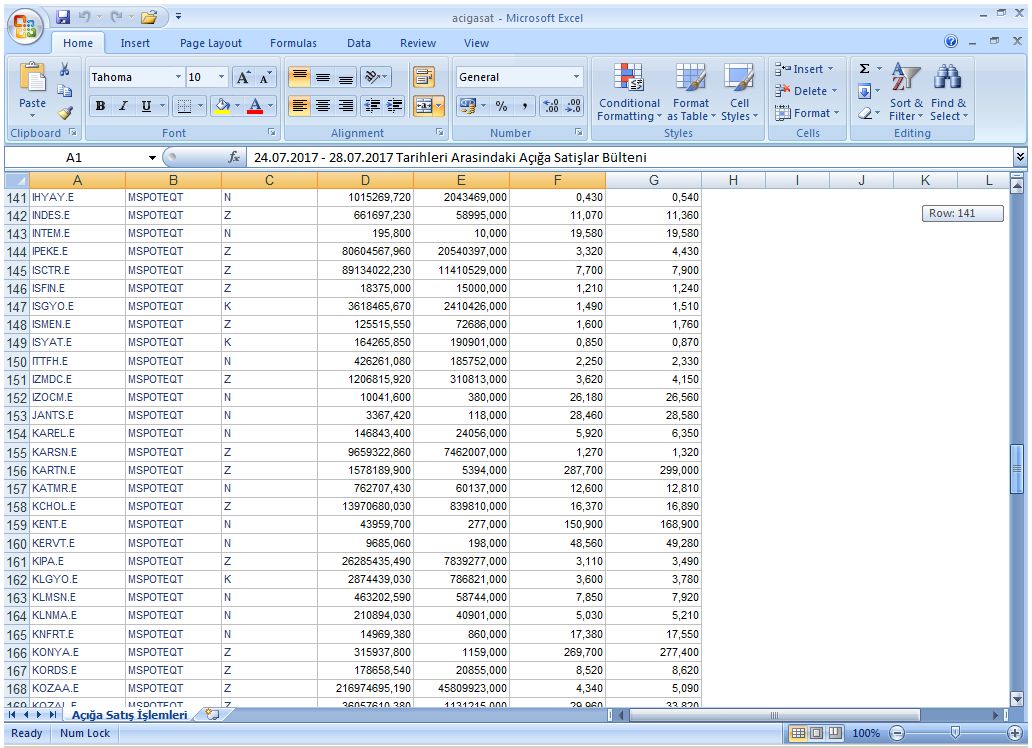Decrease cell indent
Image resolution: width=1032 pixels, height=748 pixels.
(x=373, y=105)
